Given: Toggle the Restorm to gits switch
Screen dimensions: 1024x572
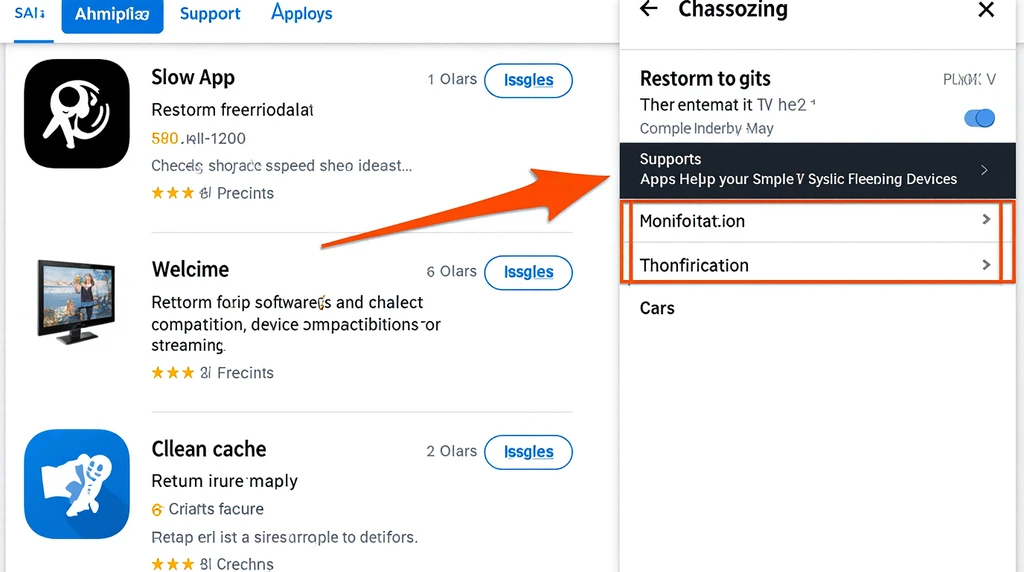Looking at the screenshot, I should 979,118.
